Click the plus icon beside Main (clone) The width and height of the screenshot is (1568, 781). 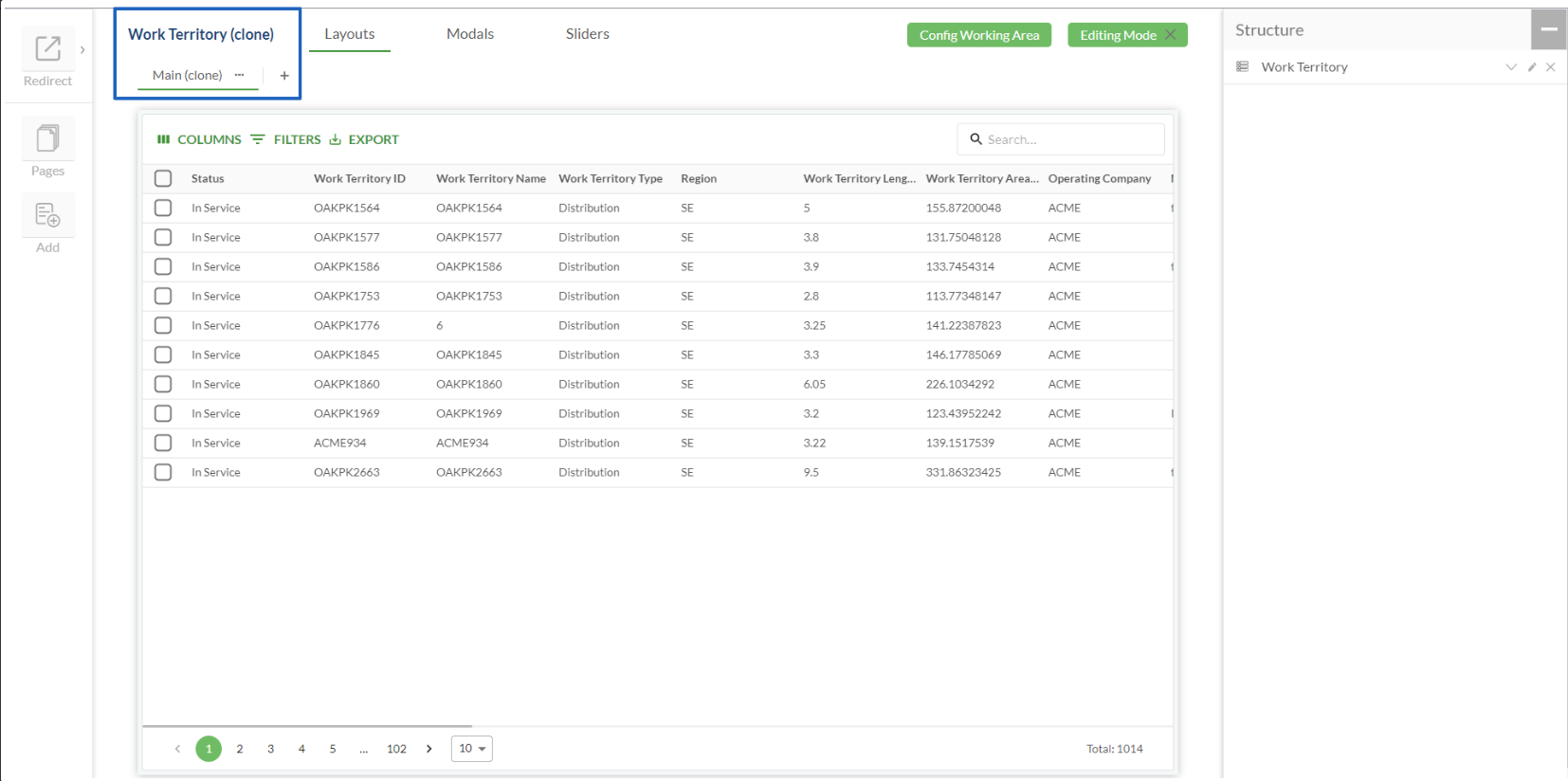(284, 76)
